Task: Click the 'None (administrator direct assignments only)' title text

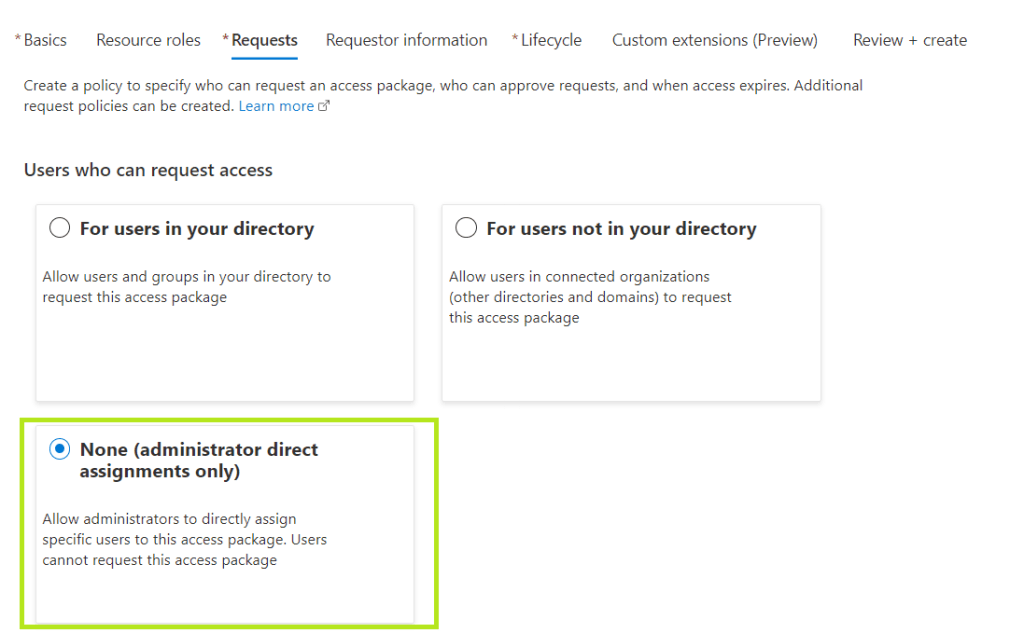Action: click(199, 460)
